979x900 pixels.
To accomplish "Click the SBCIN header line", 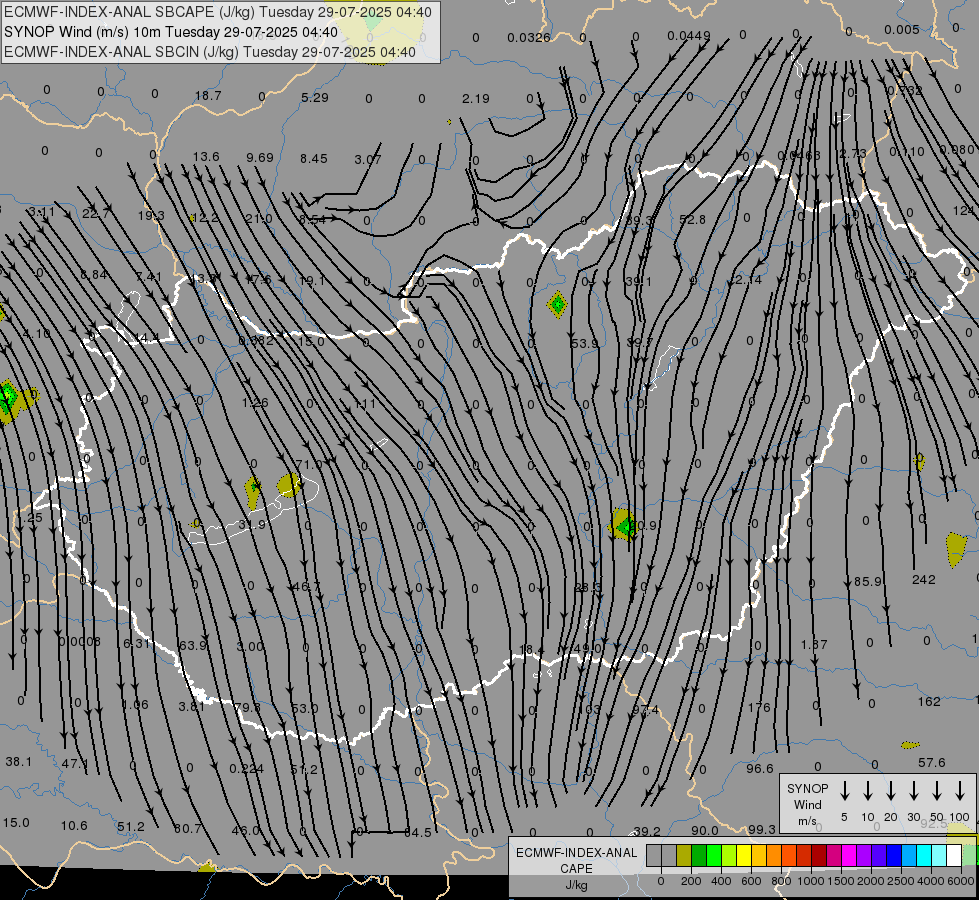I will tap(210, 52).
